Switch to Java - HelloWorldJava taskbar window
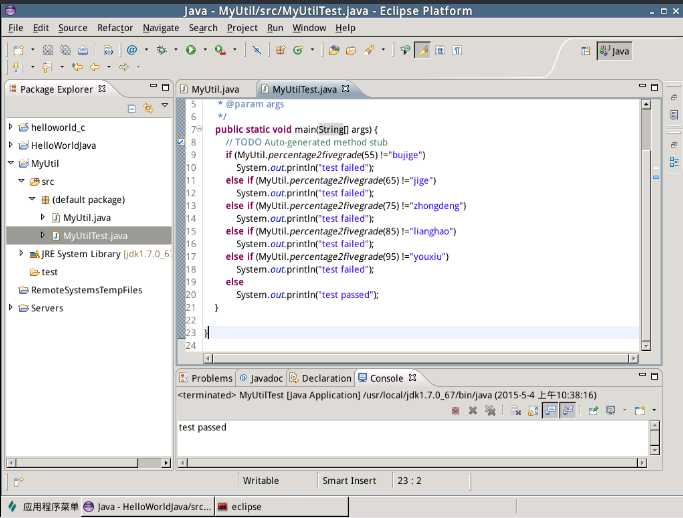 148,507
